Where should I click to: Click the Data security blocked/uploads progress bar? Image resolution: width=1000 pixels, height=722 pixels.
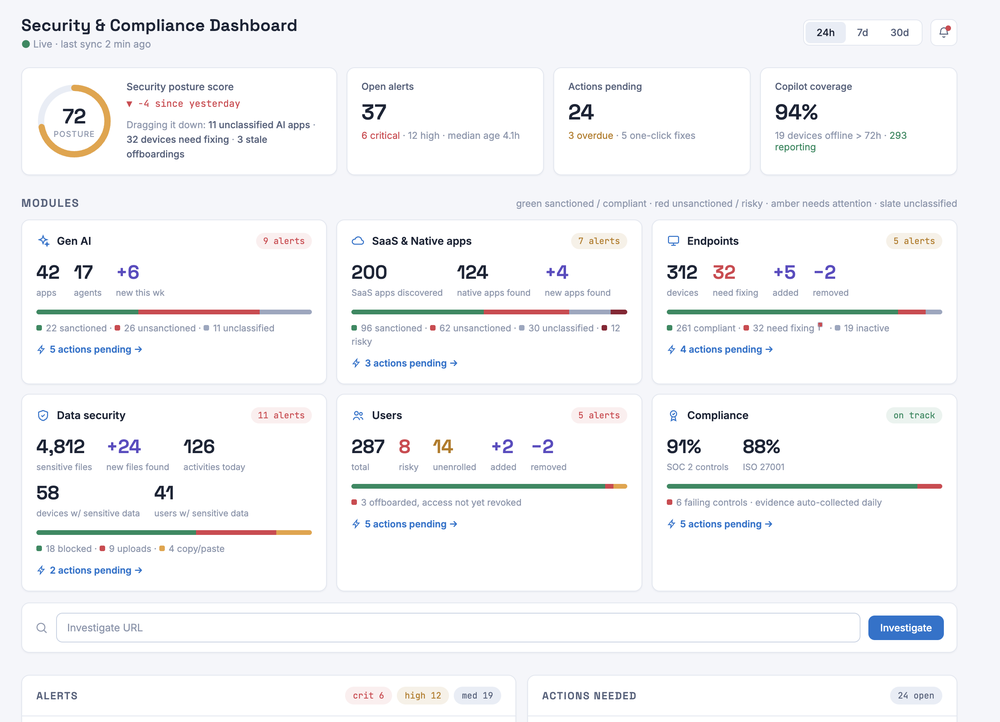pos(174,533)
